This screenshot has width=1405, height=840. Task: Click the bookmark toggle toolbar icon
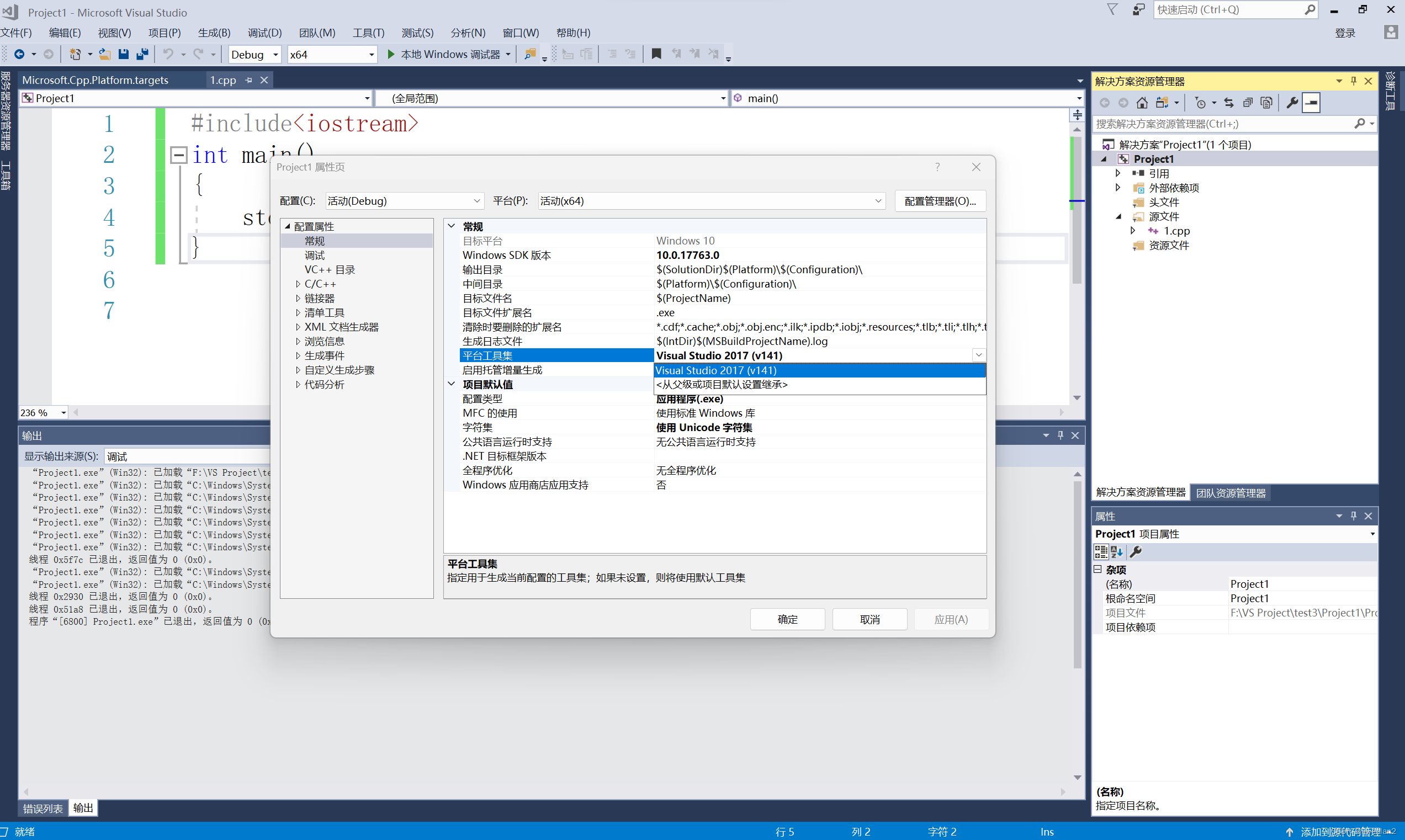(656, 54)
